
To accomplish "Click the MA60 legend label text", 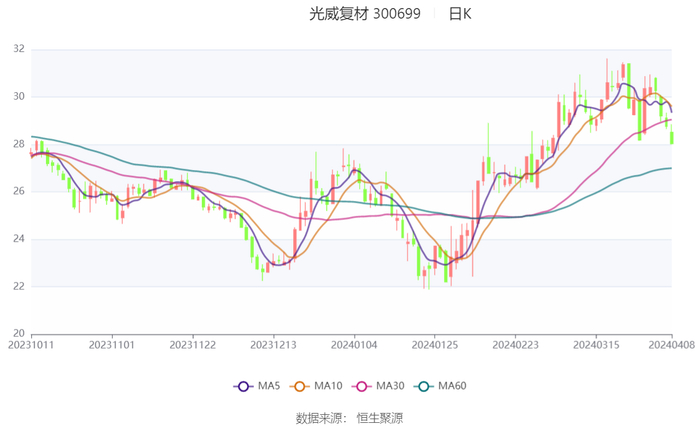I will point(452,386).
